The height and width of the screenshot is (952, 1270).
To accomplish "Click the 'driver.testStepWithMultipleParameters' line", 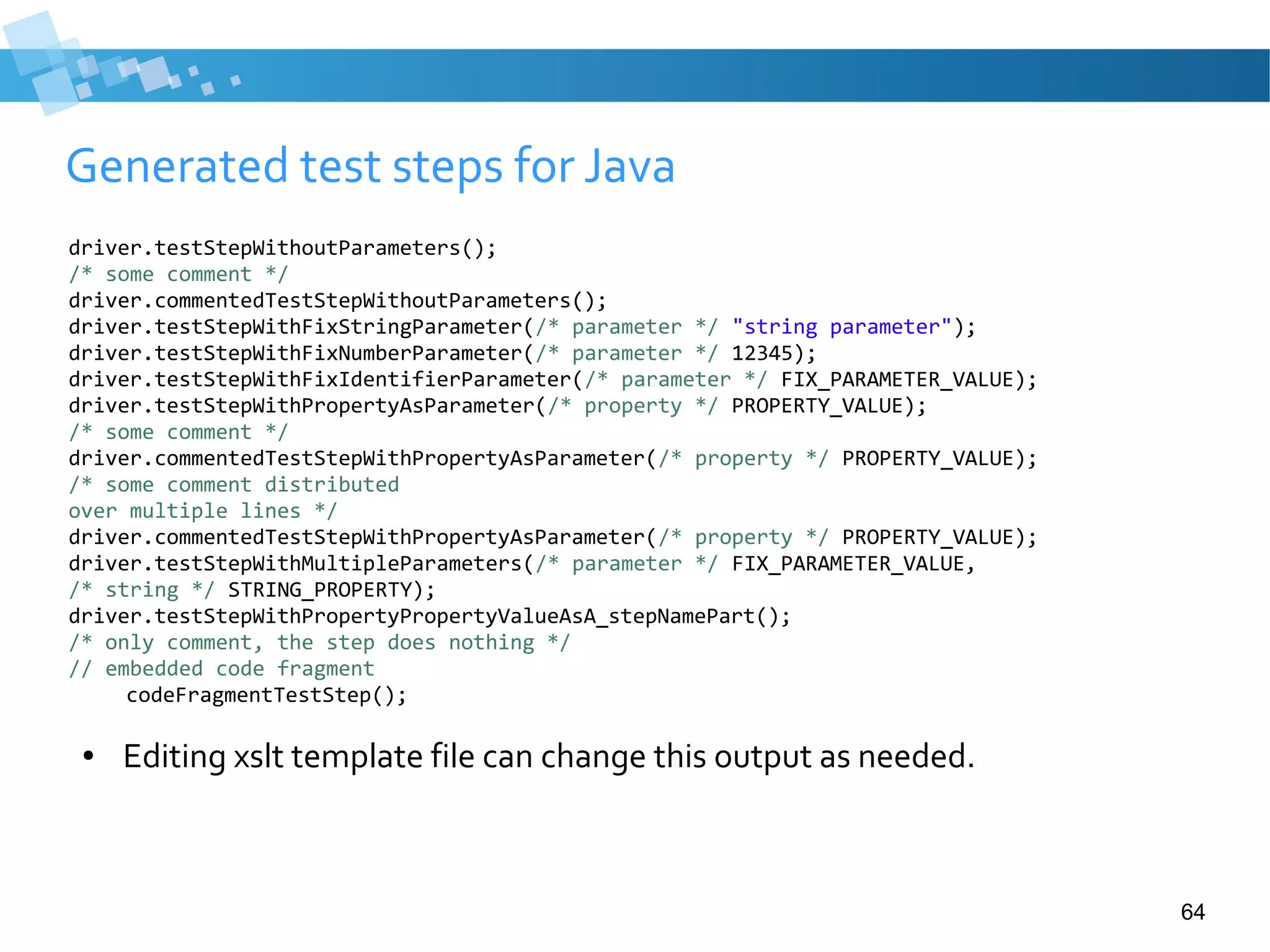I will pos(522,564).
